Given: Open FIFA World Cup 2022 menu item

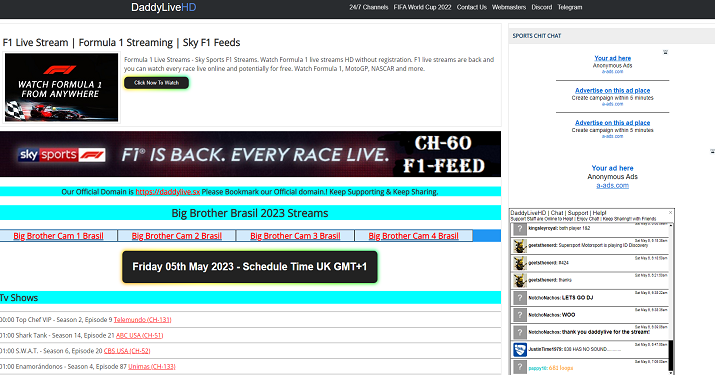Looking at the screenshot, I should (x=422, y=7).
